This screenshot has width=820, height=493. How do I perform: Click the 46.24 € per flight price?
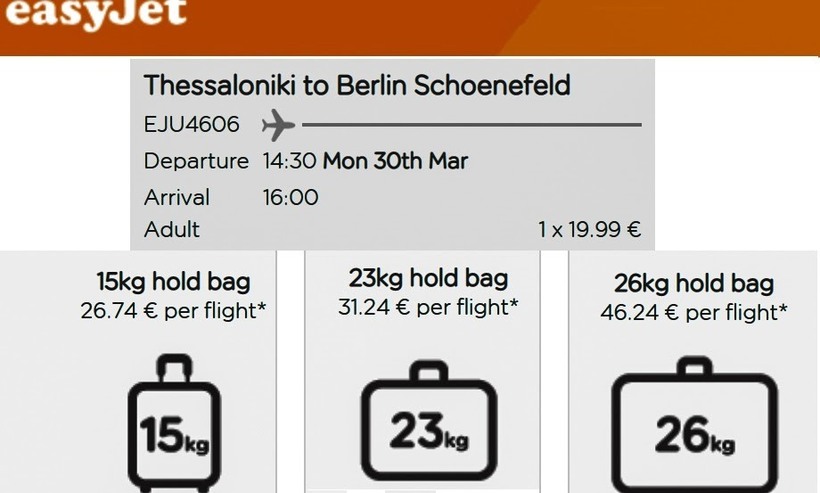(695, 312)
